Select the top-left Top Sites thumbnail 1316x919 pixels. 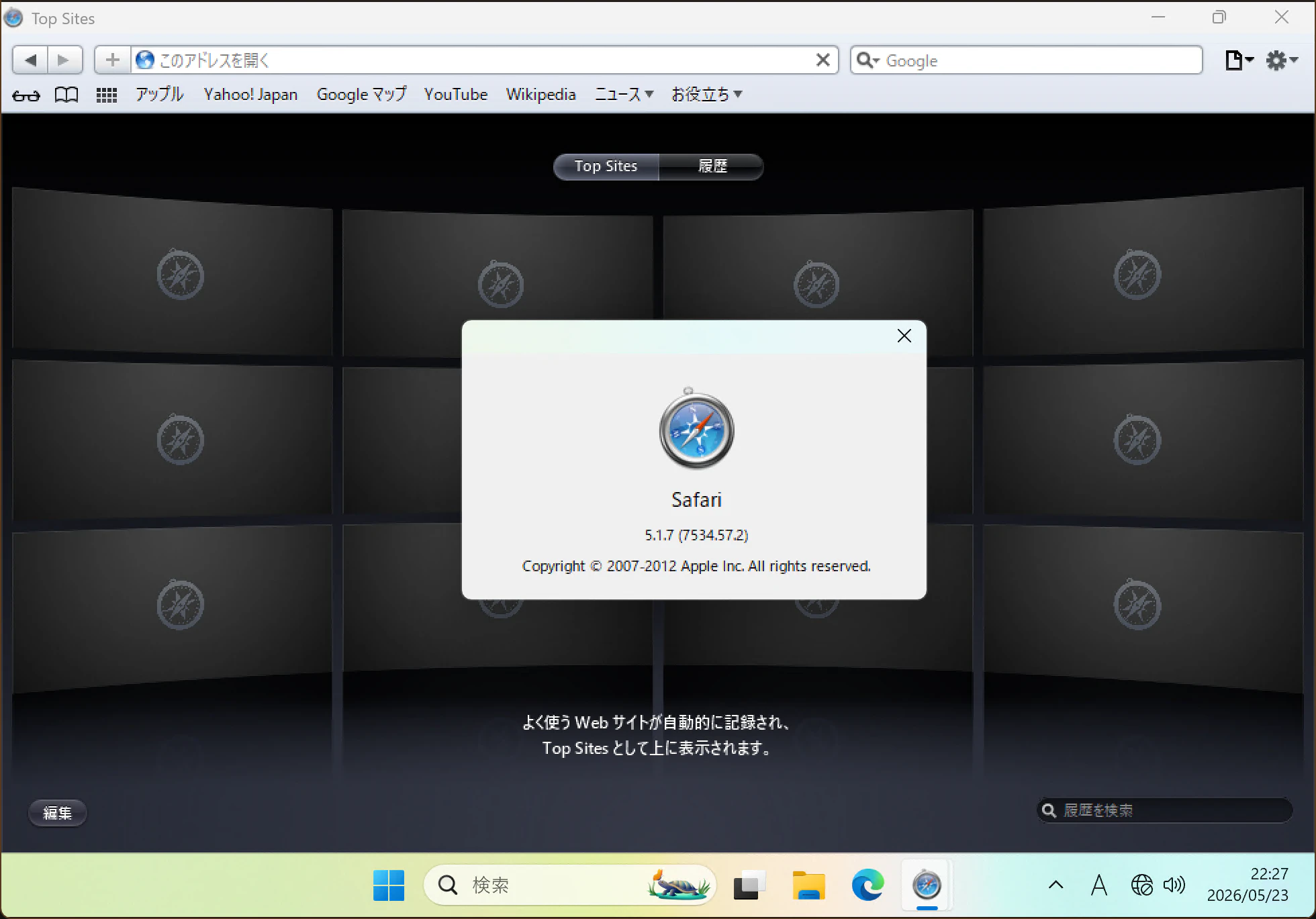point(173,272)
